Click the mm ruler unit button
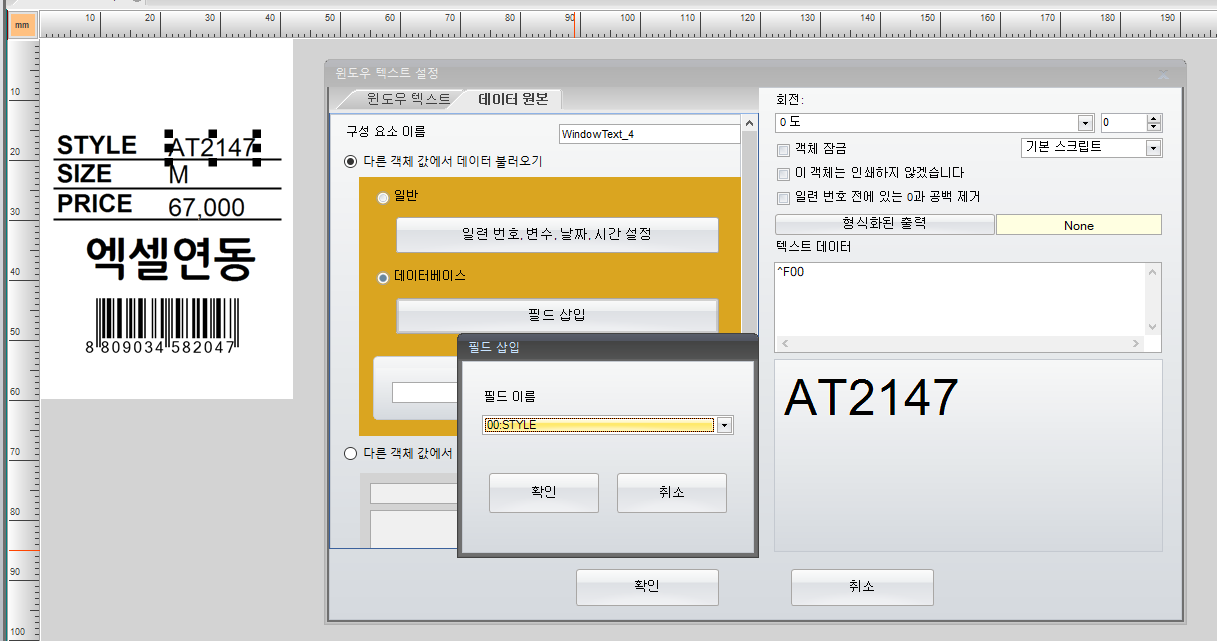Image resolution: width=1217 pixels, height=641 pixels. (x=22, y=23)
